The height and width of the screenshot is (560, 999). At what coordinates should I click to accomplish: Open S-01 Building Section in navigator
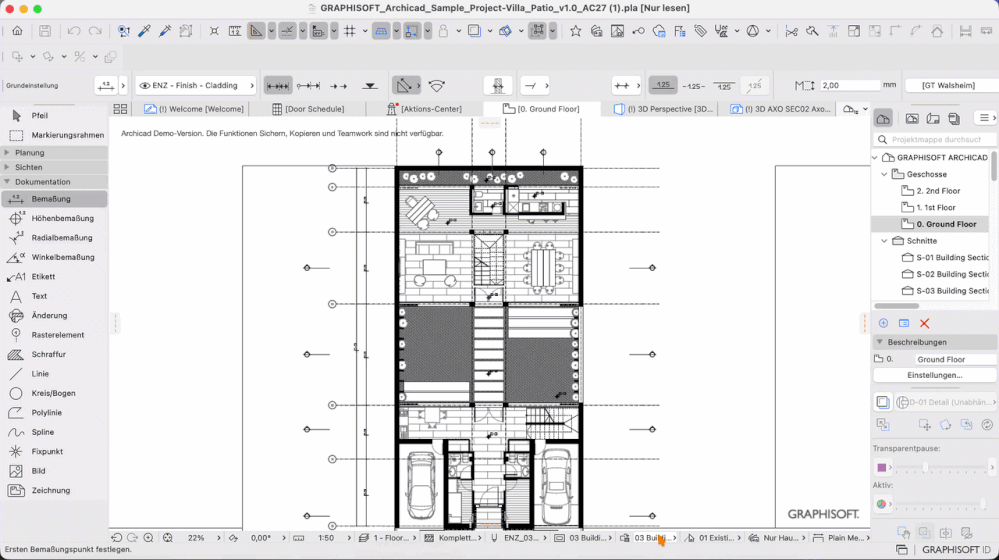945,257
